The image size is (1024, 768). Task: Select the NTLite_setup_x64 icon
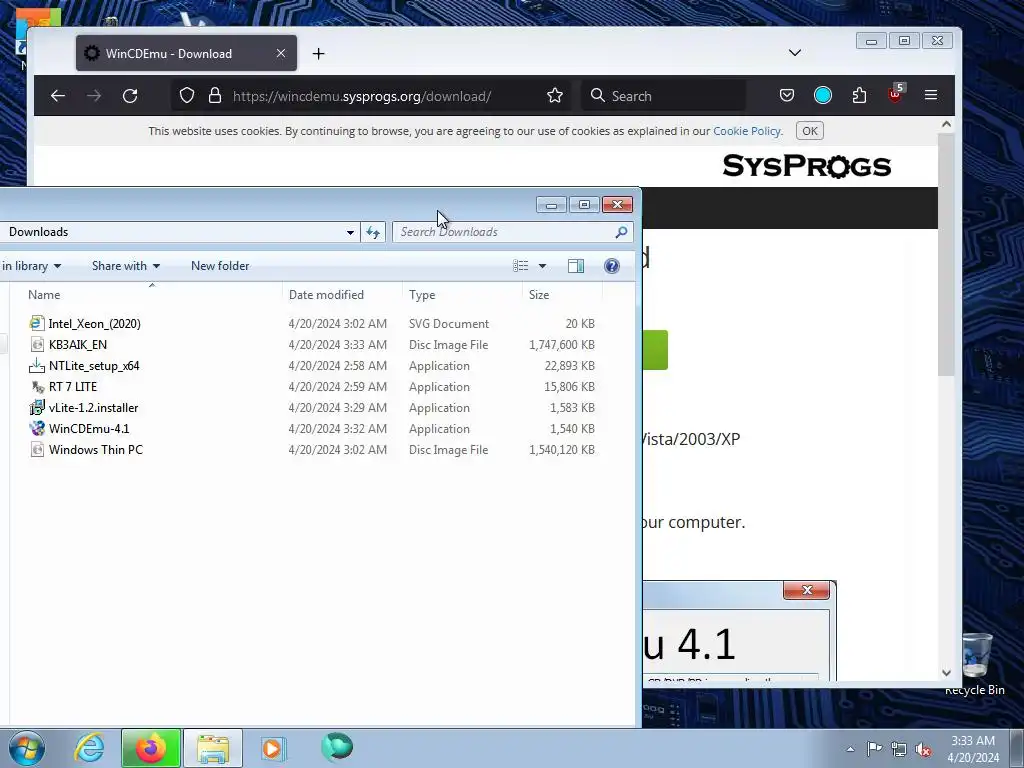point(37,366)
